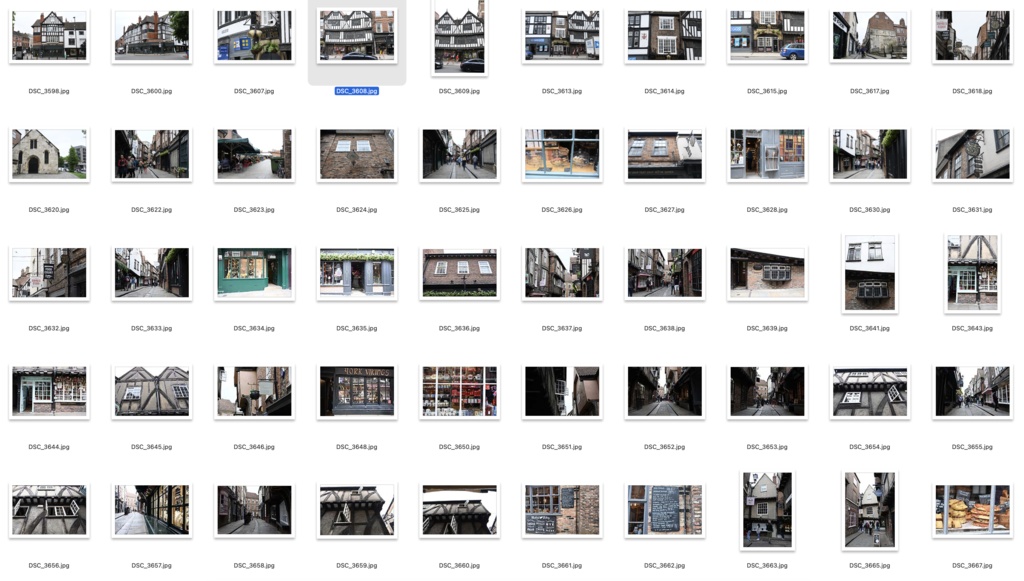
Task: Select timber gable thumbnail DSC_3645.jpg
Action: pos(152,392)
